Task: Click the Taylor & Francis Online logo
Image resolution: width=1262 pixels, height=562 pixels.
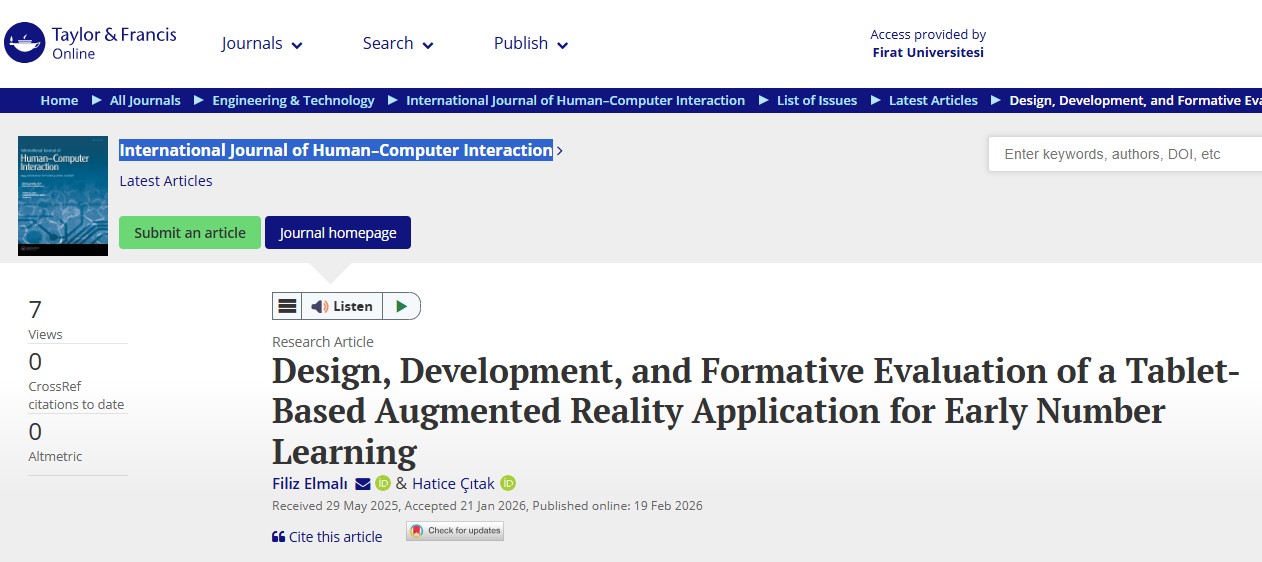Action: pyautogui.click(x=90, y=43)
